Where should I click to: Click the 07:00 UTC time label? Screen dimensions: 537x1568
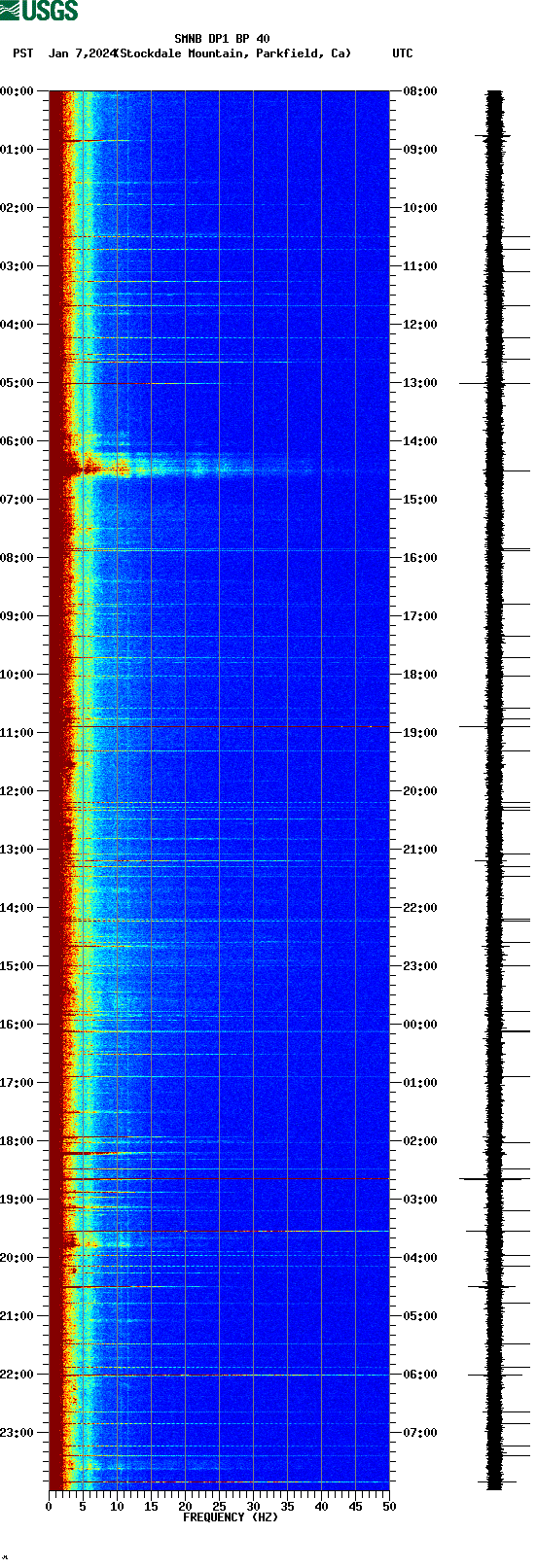pyautogui.click(x=420, y=1433)
